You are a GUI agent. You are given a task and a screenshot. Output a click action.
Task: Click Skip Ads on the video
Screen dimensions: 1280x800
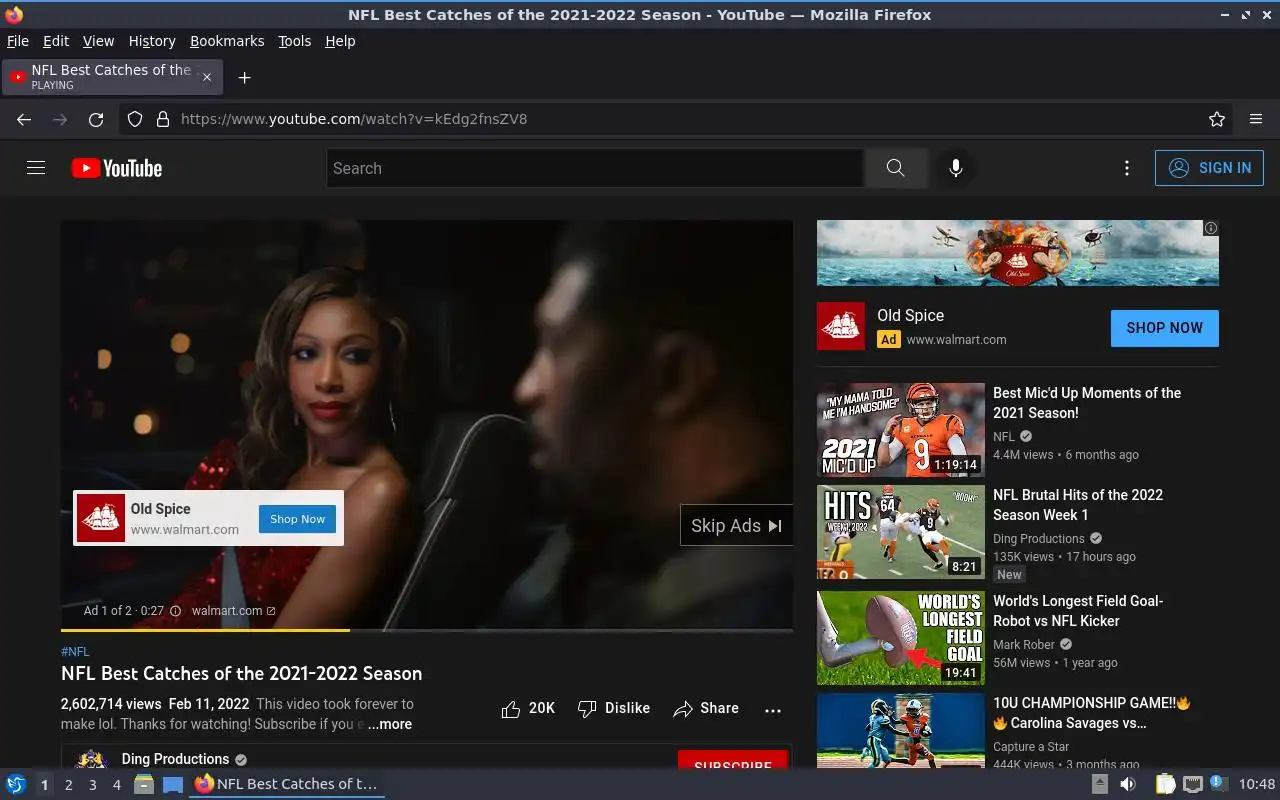coord(736,525)
